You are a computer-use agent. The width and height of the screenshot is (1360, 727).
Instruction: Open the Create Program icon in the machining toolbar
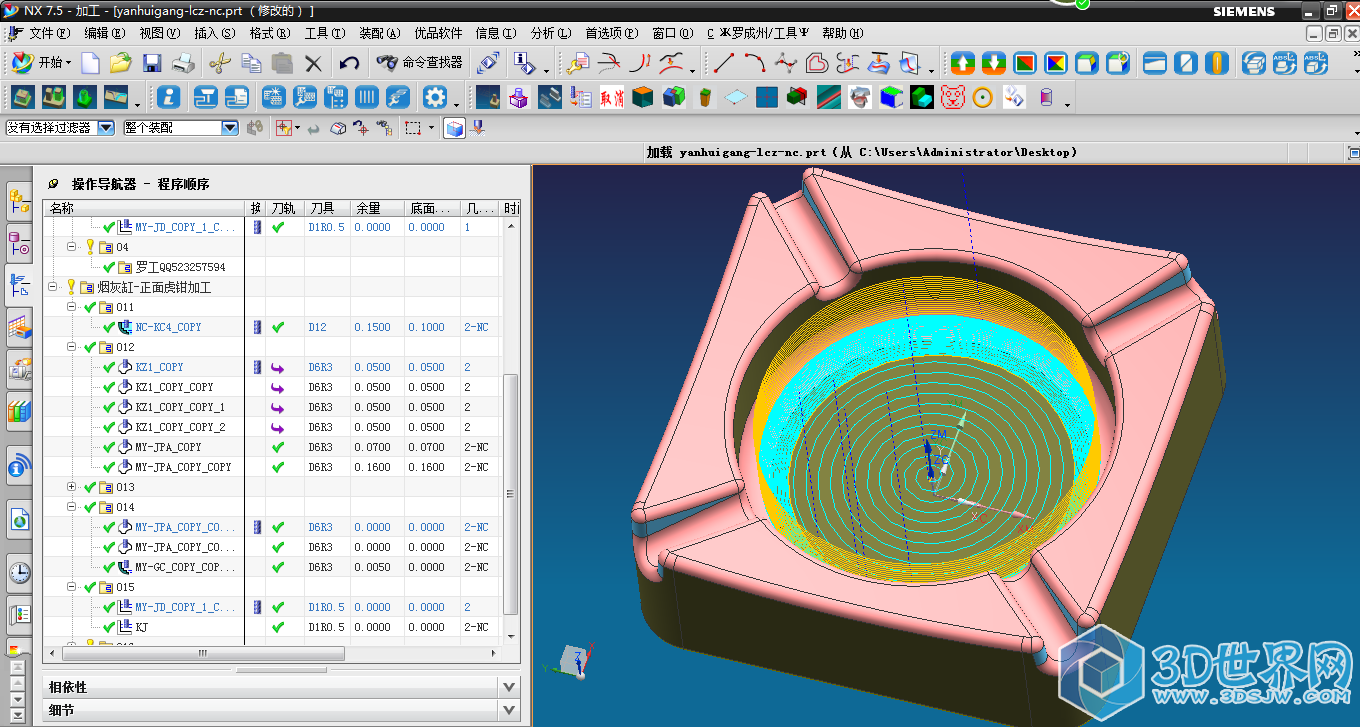pyautogui.click(x=24, y=97)
